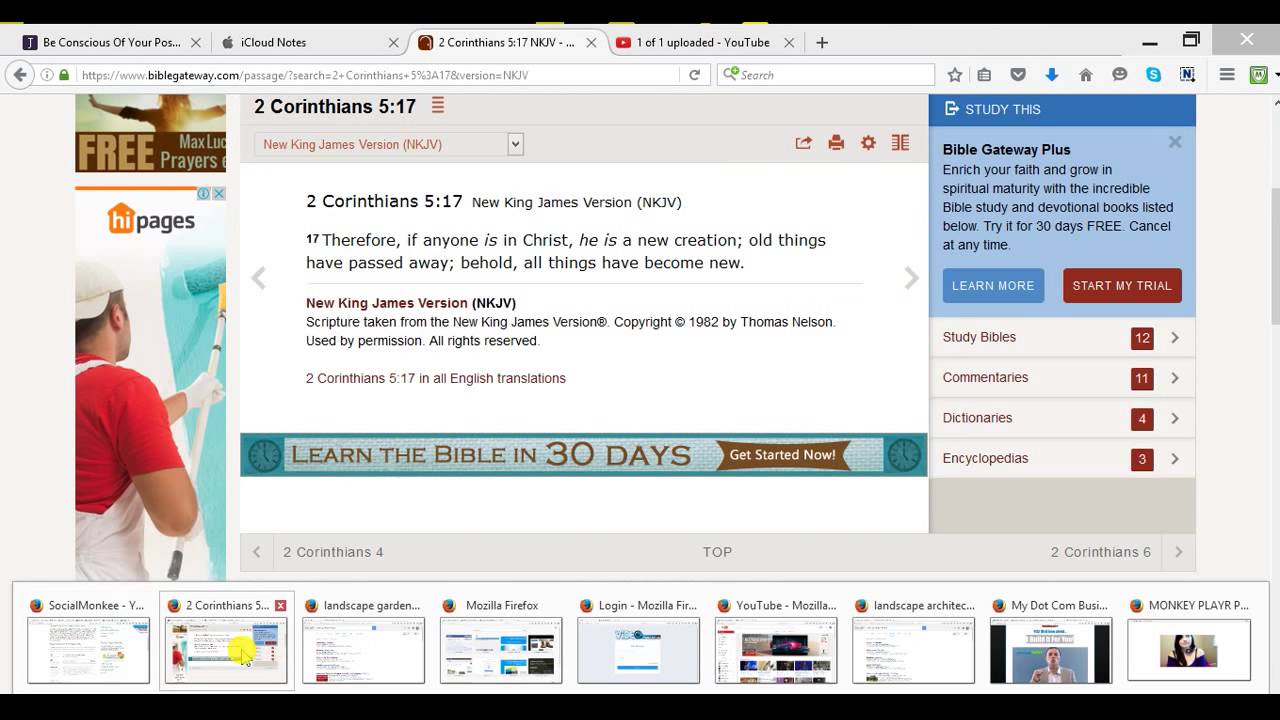Open the smiley chat toolbar icon

tap(1120, 75)
